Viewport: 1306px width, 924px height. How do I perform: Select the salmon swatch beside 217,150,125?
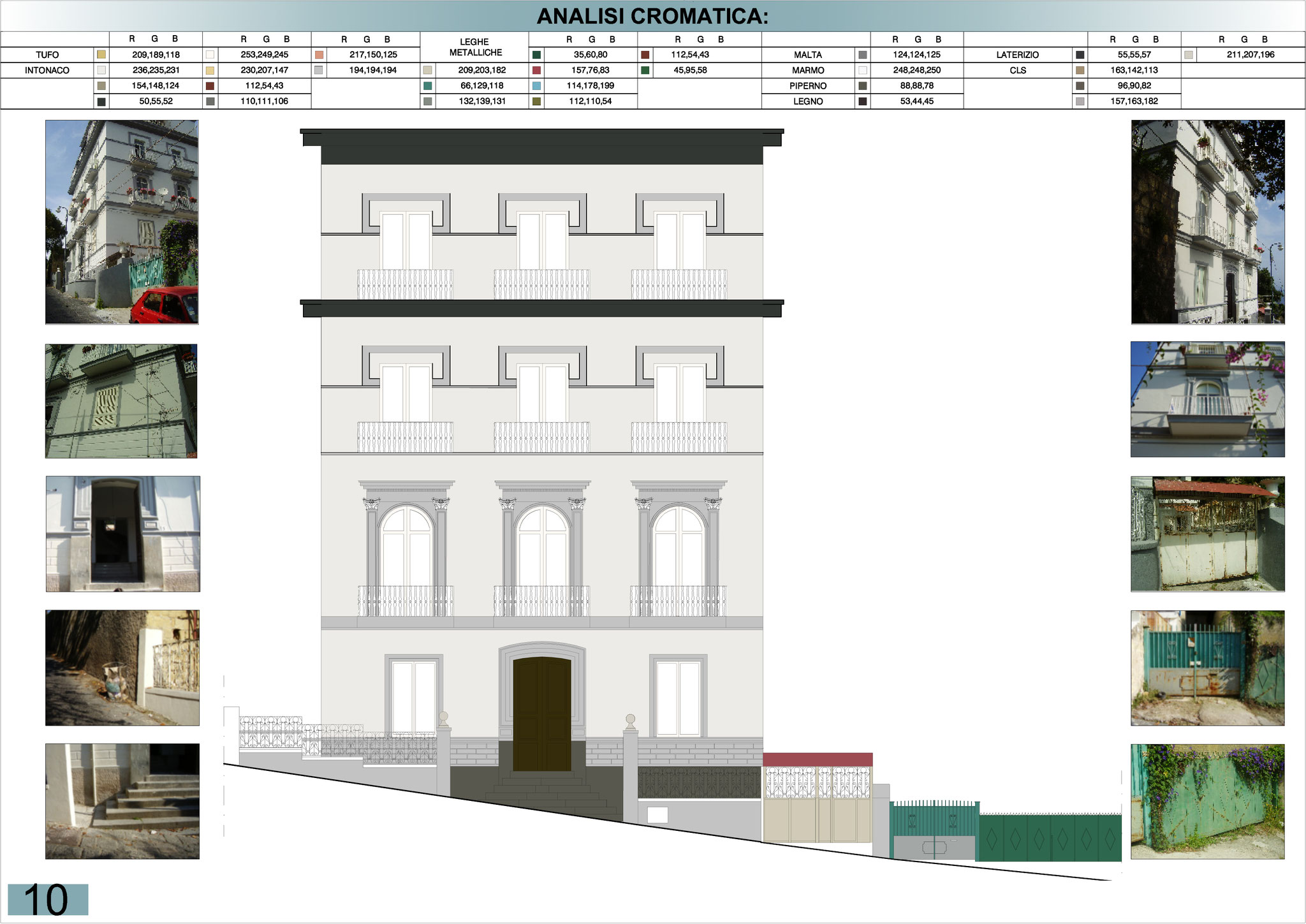tap(319, 55)
